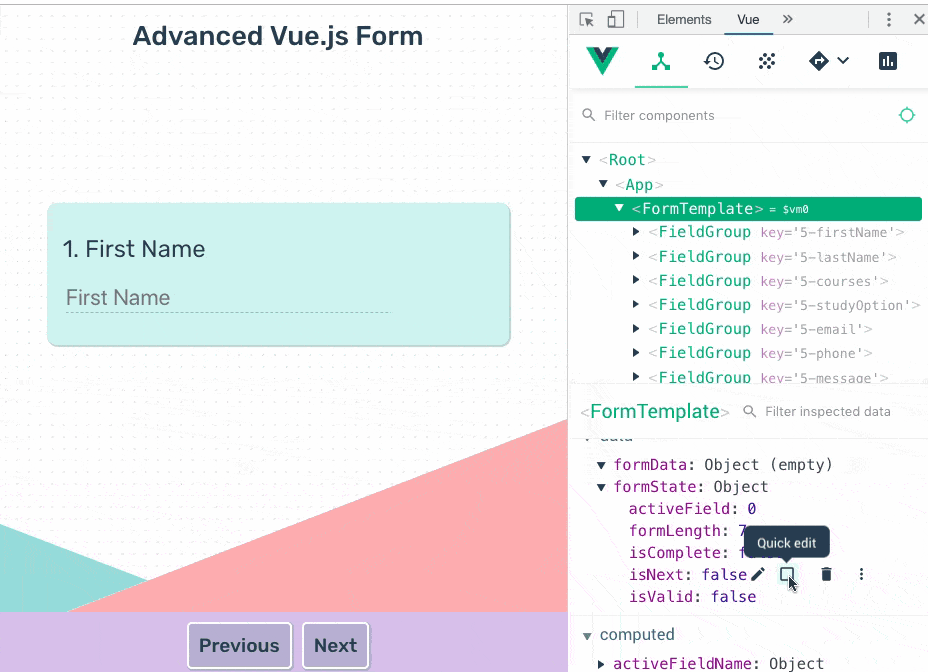Screen dimensions: 928x672
Task: Click the Root component label
Action: 627,160
